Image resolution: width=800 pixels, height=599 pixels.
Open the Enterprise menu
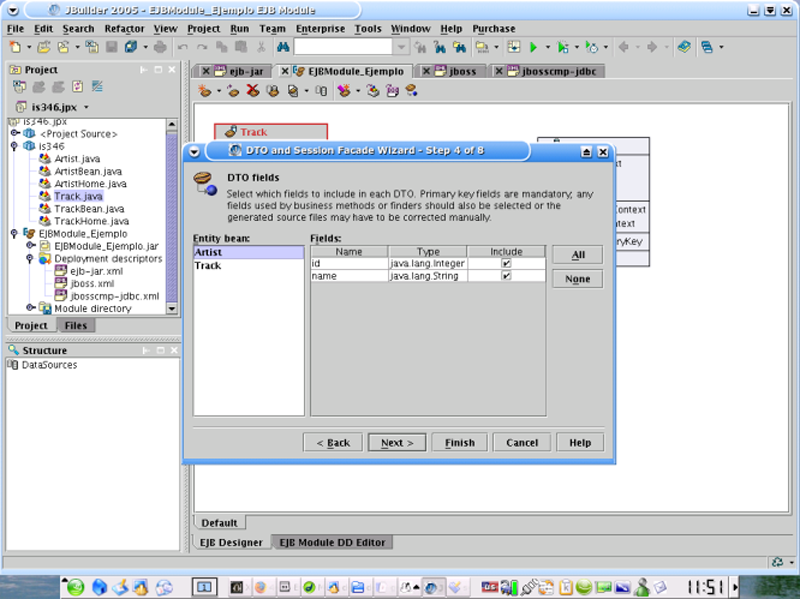[x=320, y=29]
